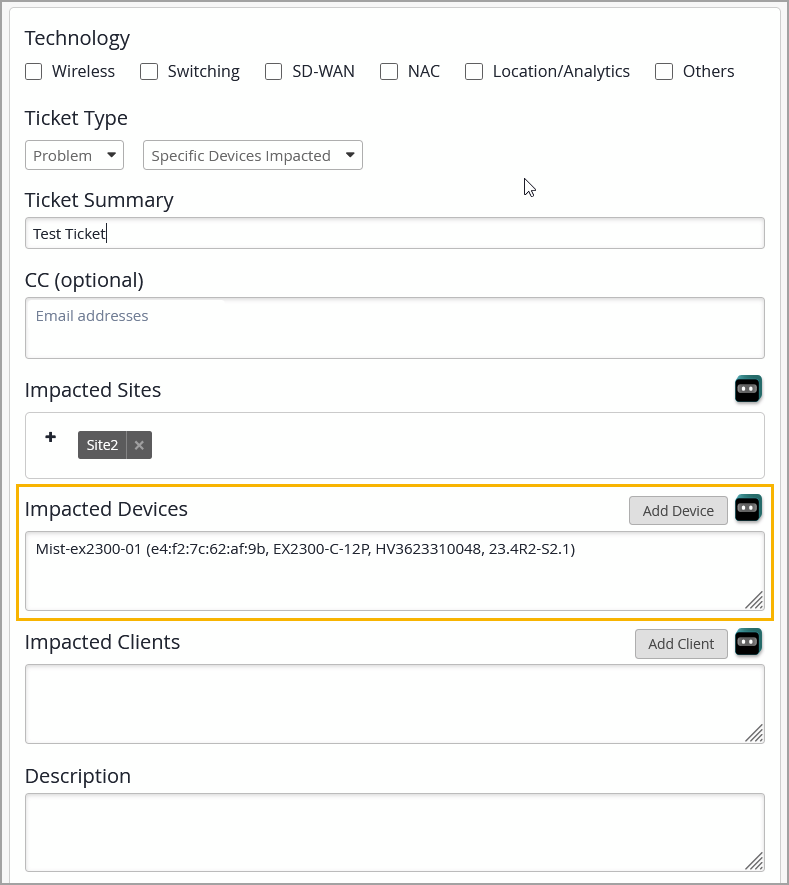
Task: Enable the Switching checkbox
Action: (x=149, y=72)
